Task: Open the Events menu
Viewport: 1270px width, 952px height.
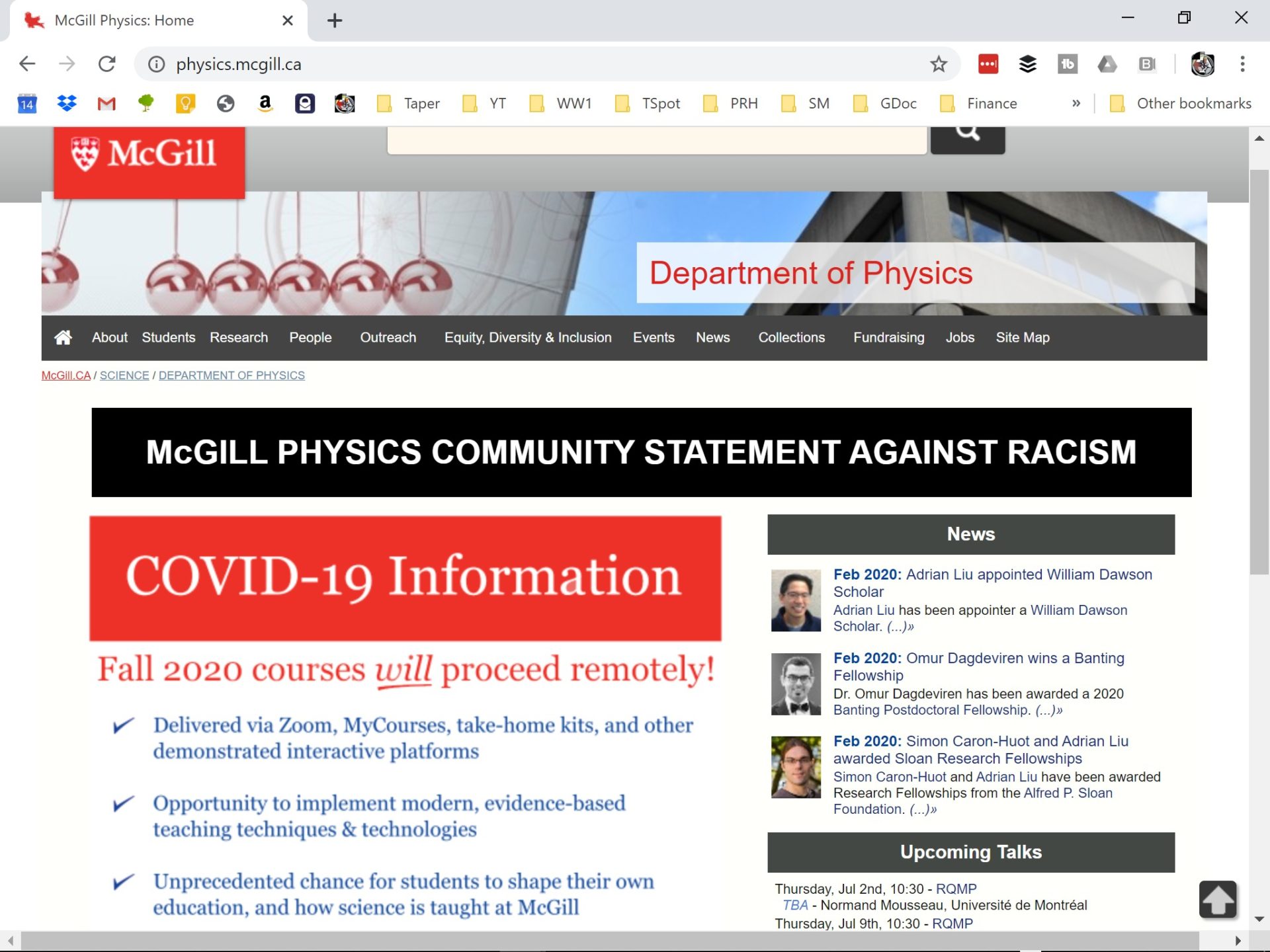Action: [654, 338]
